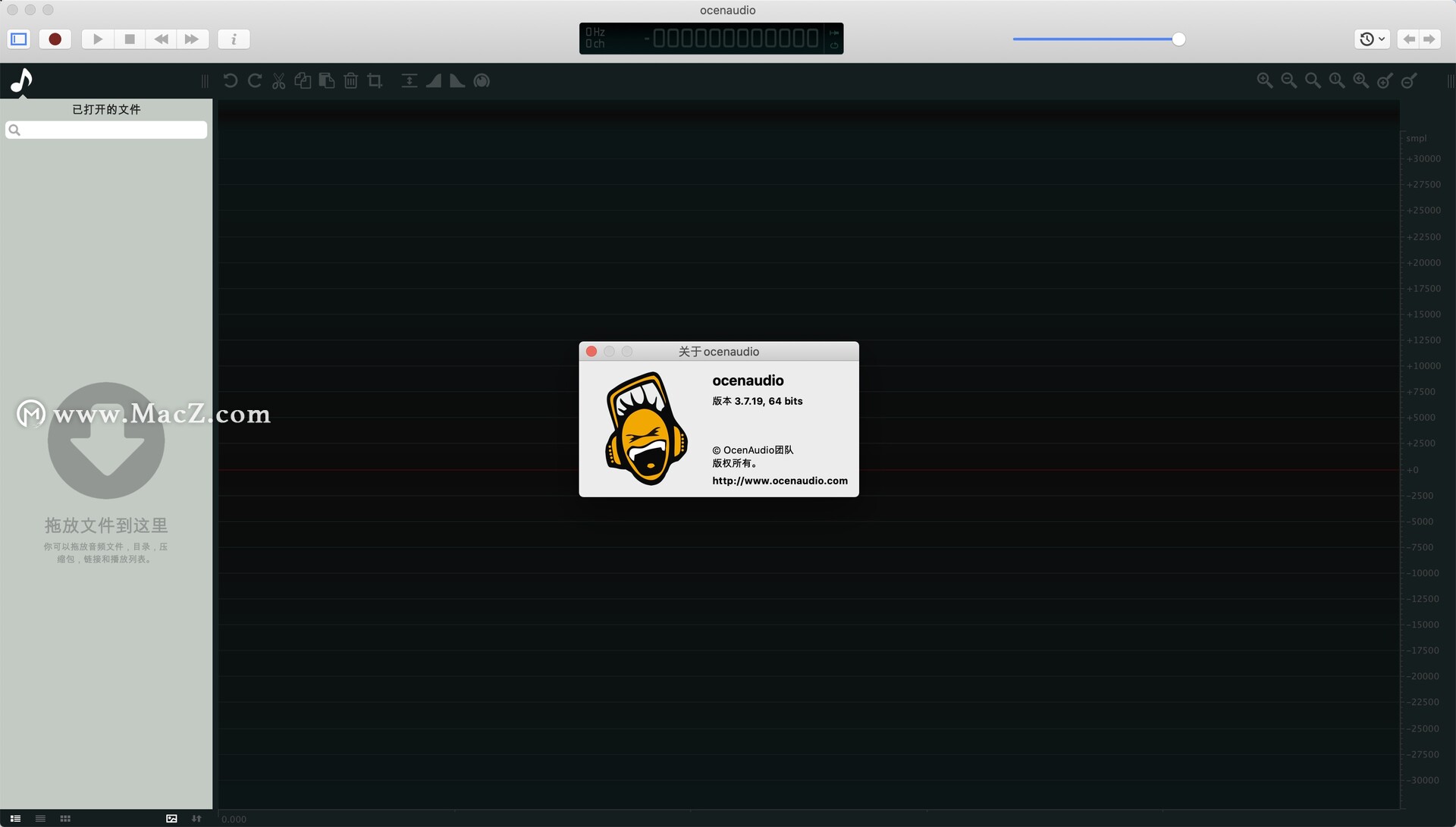Click the Crop icon
Screen dimensions: 1456x827
(x=375, y=80)
